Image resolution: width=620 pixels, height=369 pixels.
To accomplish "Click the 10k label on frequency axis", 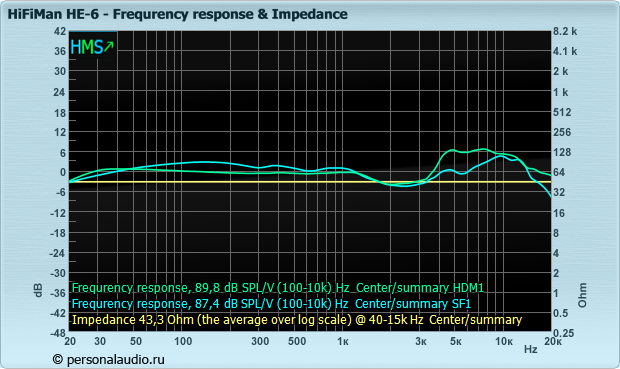I will [504, 341].
